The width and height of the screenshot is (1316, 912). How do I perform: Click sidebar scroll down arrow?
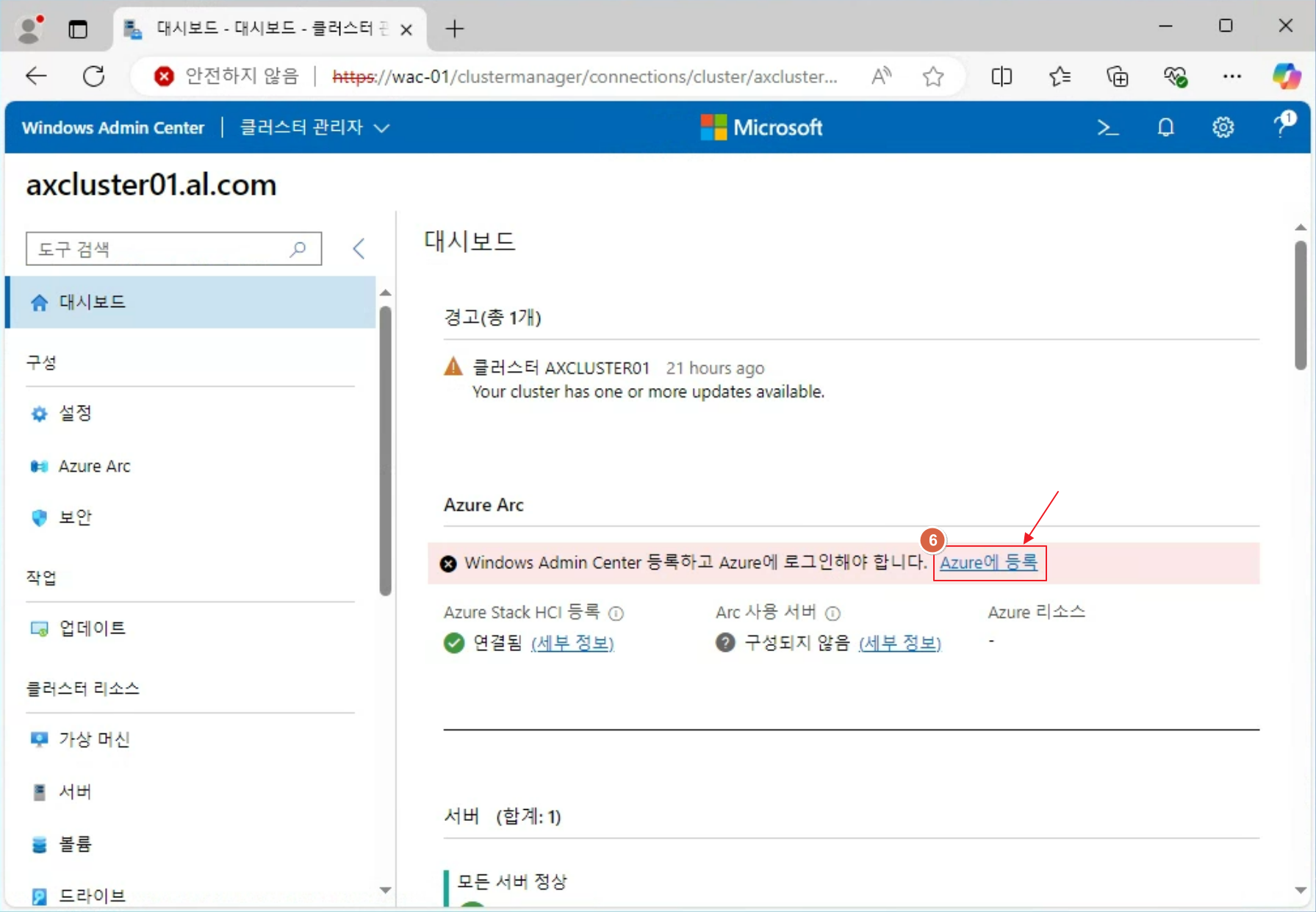click(x=385, y=890)
